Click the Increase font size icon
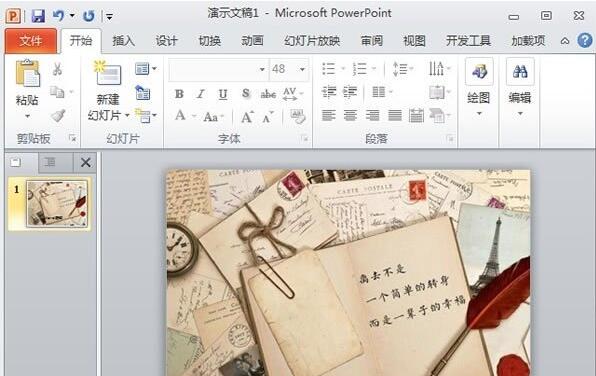The width and height of the screenshot is (596, 376). click(247, 117)
